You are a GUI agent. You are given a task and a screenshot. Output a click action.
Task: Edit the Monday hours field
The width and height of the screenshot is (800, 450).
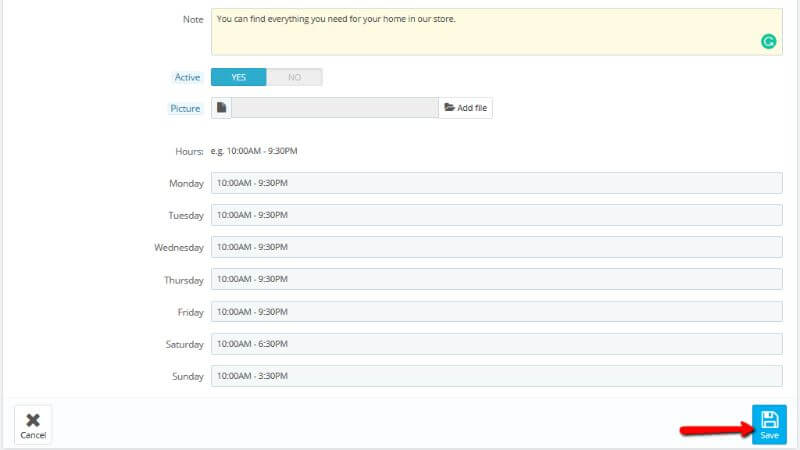click(496, 183)
